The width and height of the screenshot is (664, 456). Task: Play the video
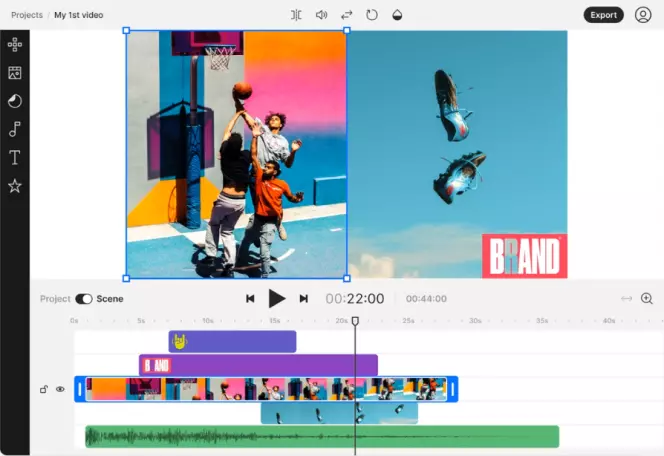click(277, 299)
